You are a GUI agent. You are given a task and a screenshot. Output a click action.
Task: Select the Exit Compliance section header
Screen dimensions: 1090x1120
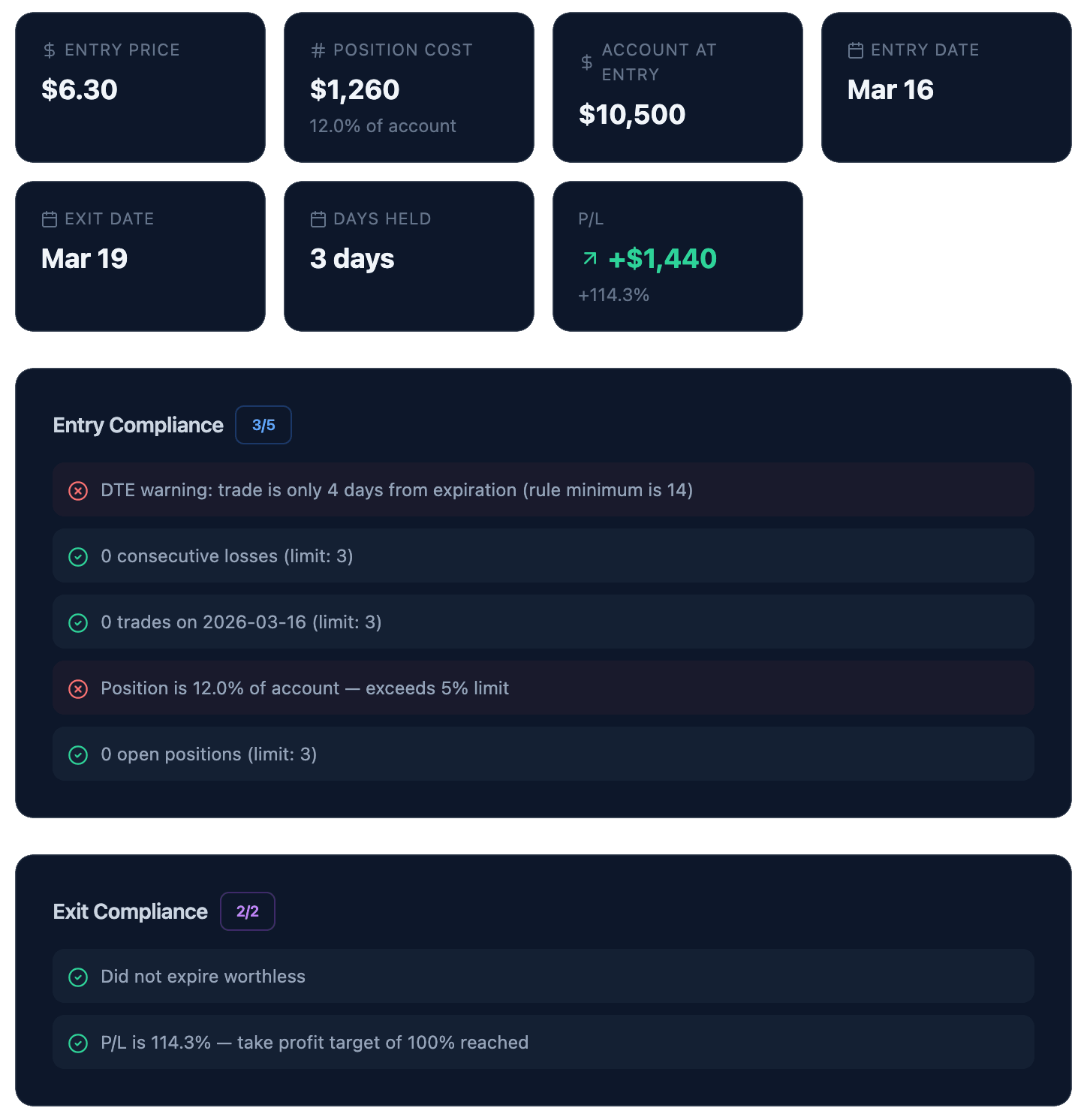[x=129, y=911]
